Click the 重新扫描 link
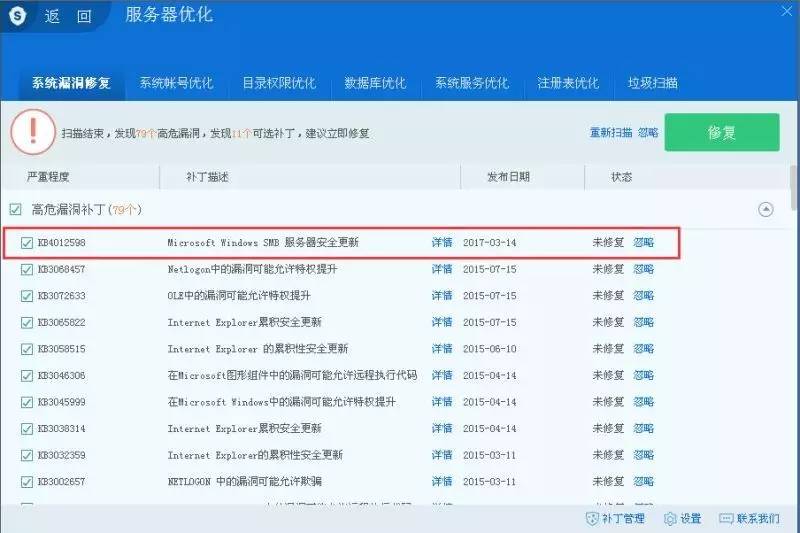The height and width of the screenshot is (533, 800). point(611,133)
